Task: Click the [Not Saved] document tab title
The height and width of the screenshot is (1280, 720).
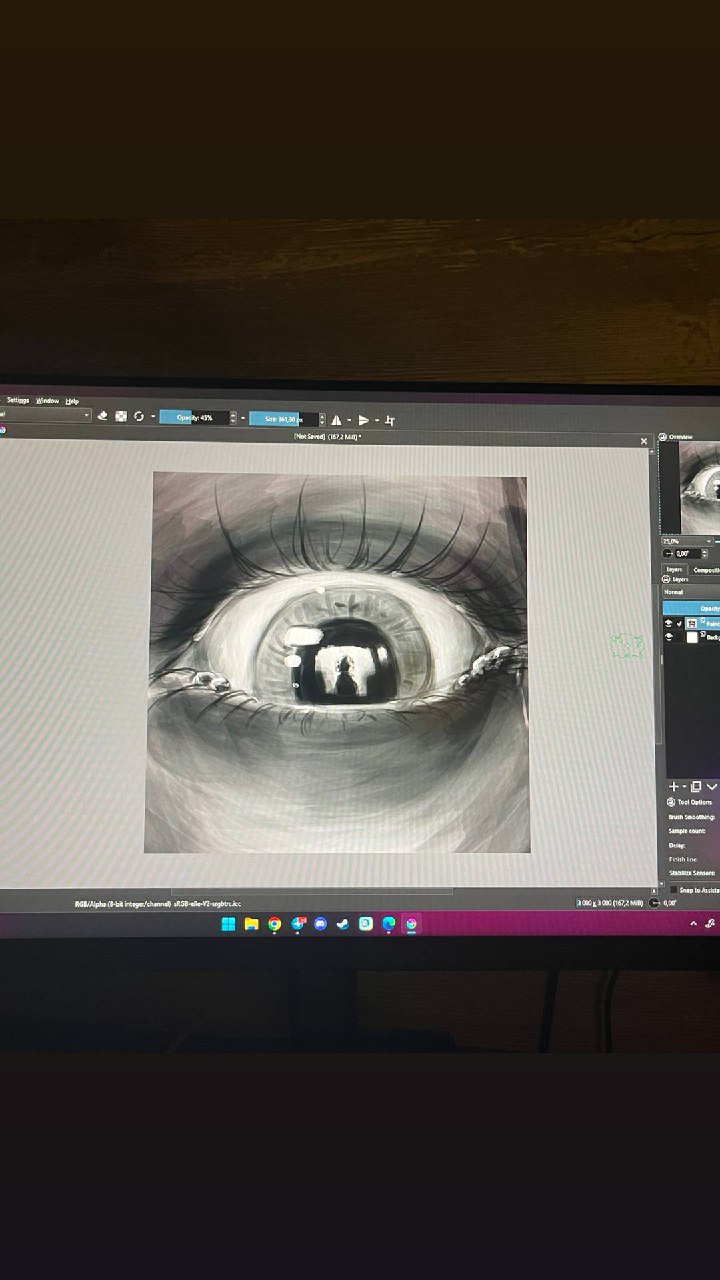Action: (328, 437)
